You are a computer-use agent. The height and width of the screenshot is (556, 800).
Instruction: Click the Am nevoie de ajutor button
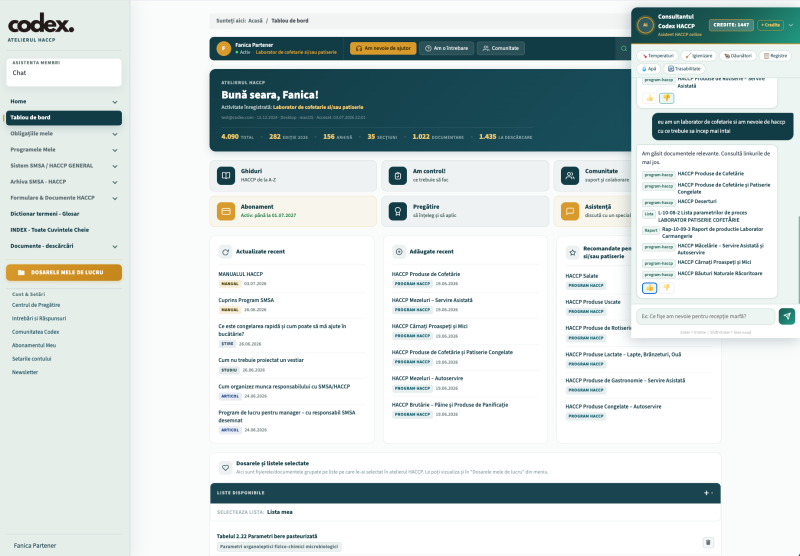pos(383,48)
